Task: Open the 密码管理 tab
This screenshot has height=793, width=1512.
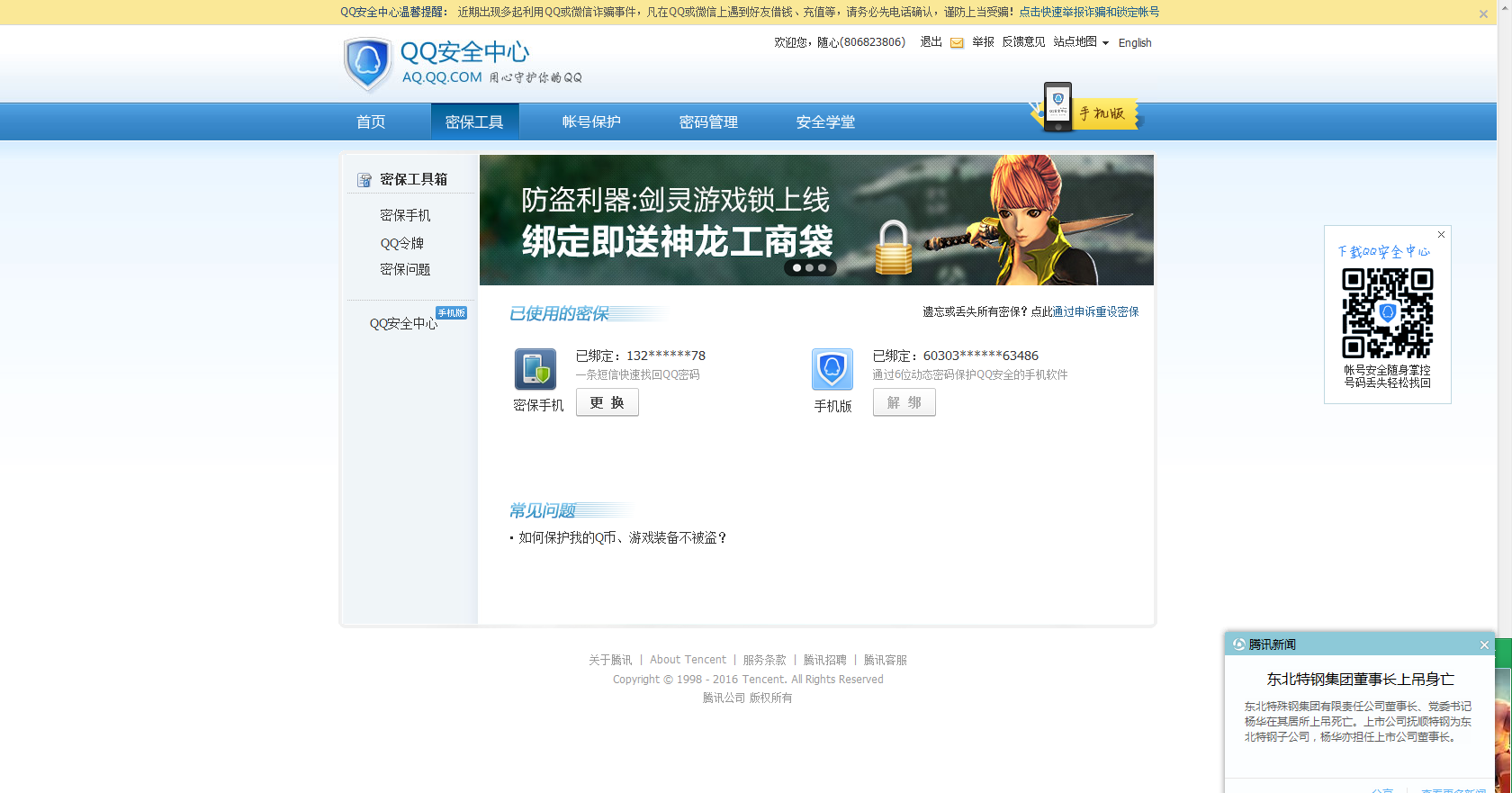Action: (708, 122)
